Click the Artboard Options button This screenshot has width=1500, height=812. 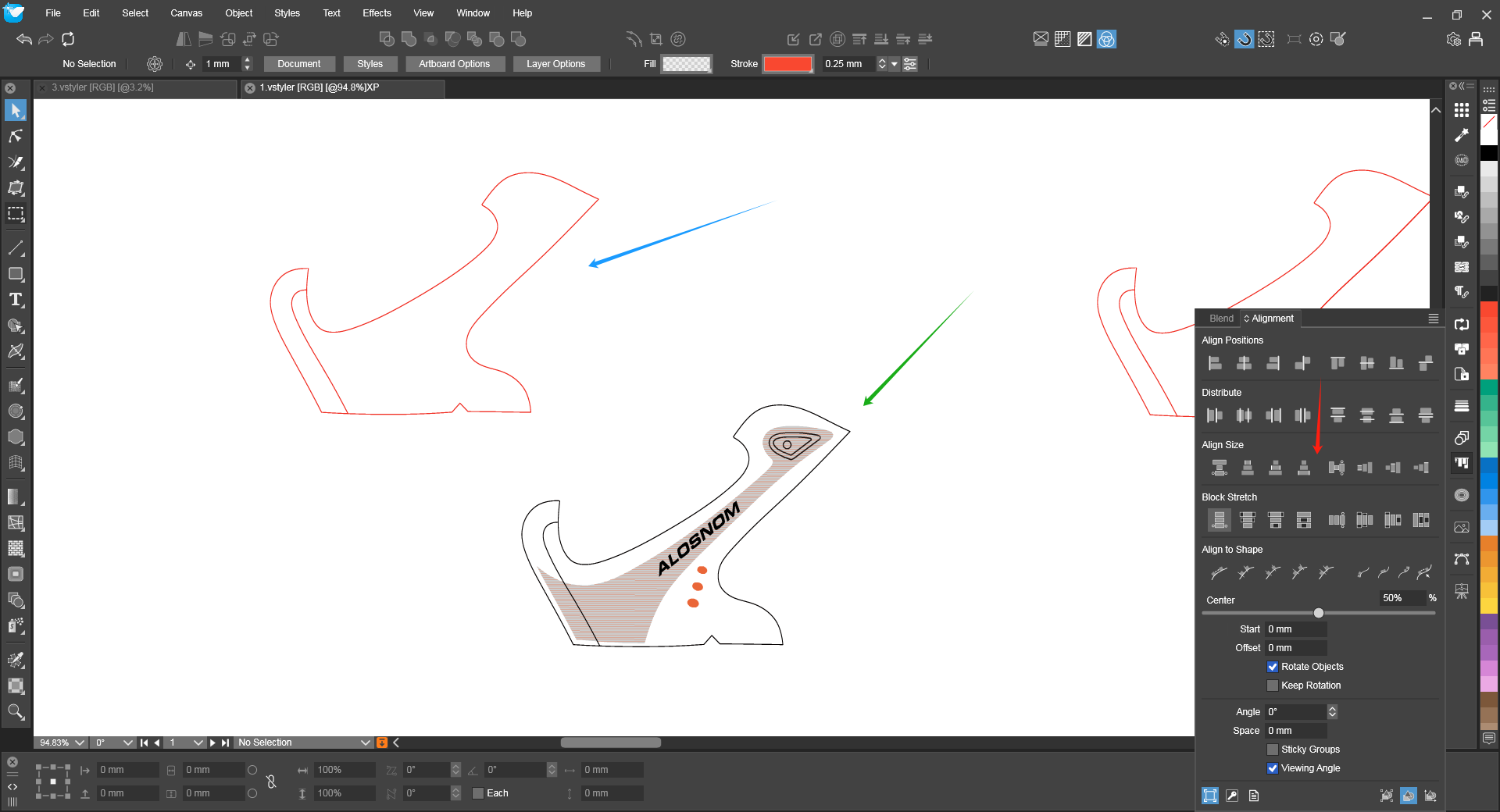pos(454,64)
